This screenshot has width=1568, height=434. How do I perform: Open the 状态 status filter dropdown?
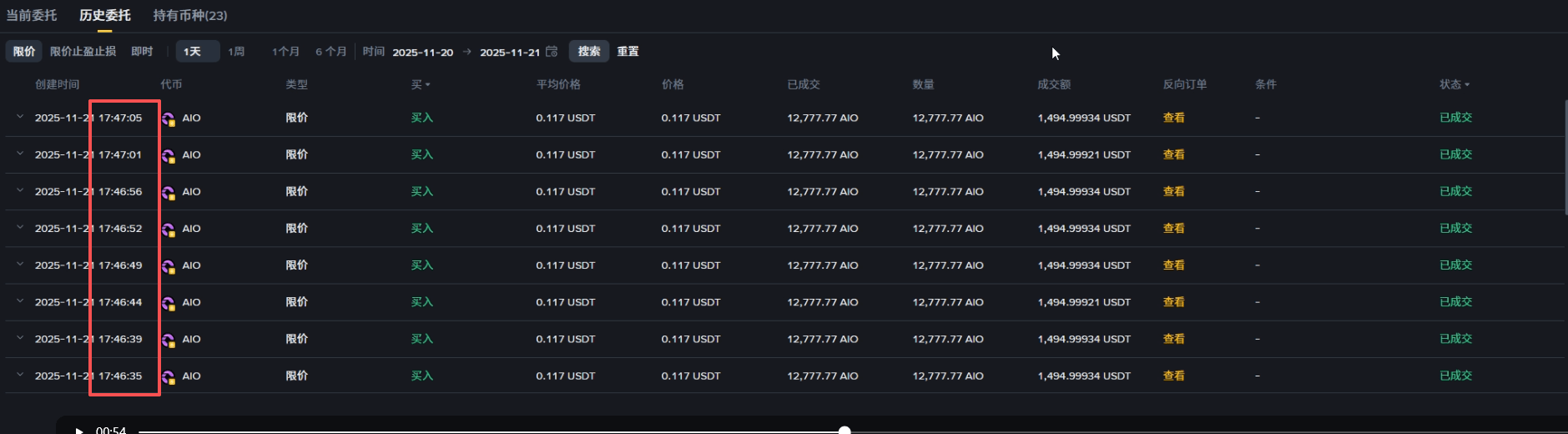point(1455,84)
